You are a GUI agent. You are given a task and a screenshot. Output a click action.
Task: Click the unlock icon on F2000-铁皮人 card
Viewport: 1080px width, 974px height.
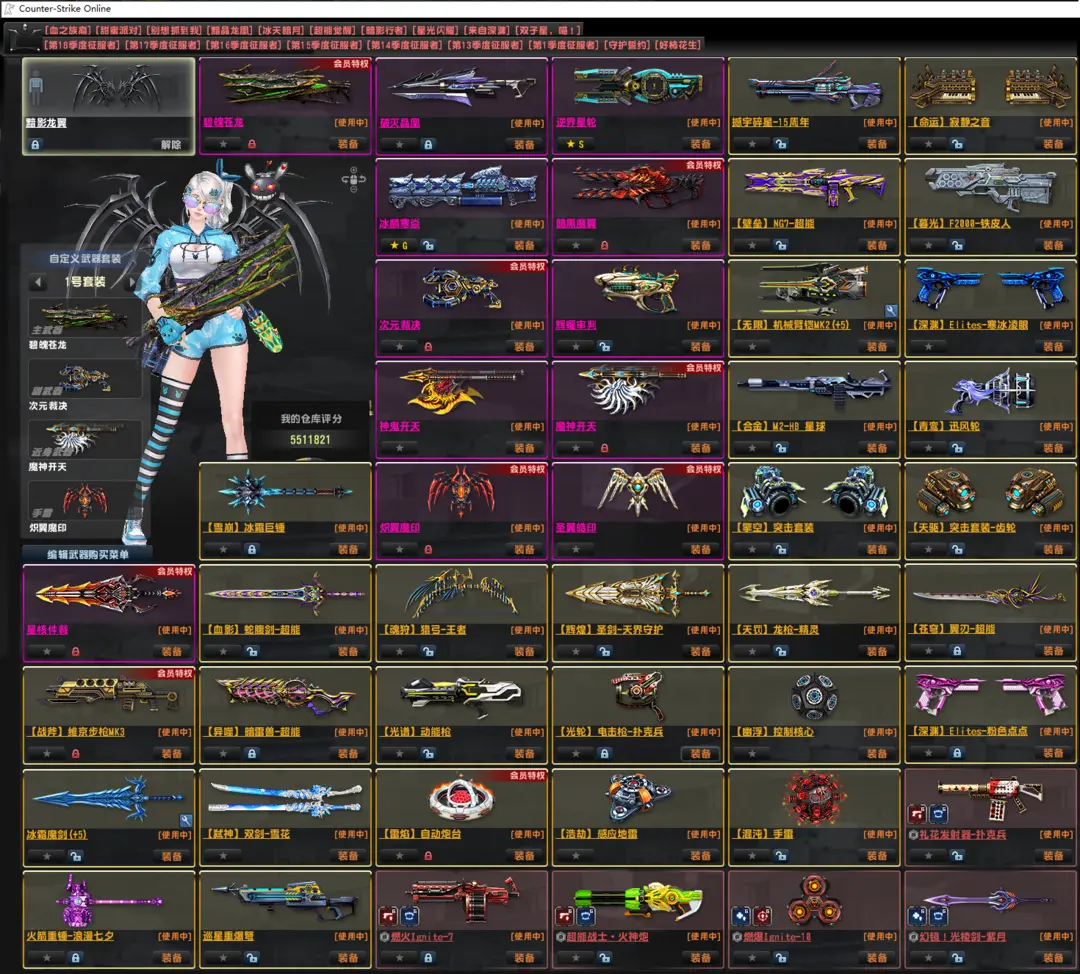[957, 245]
